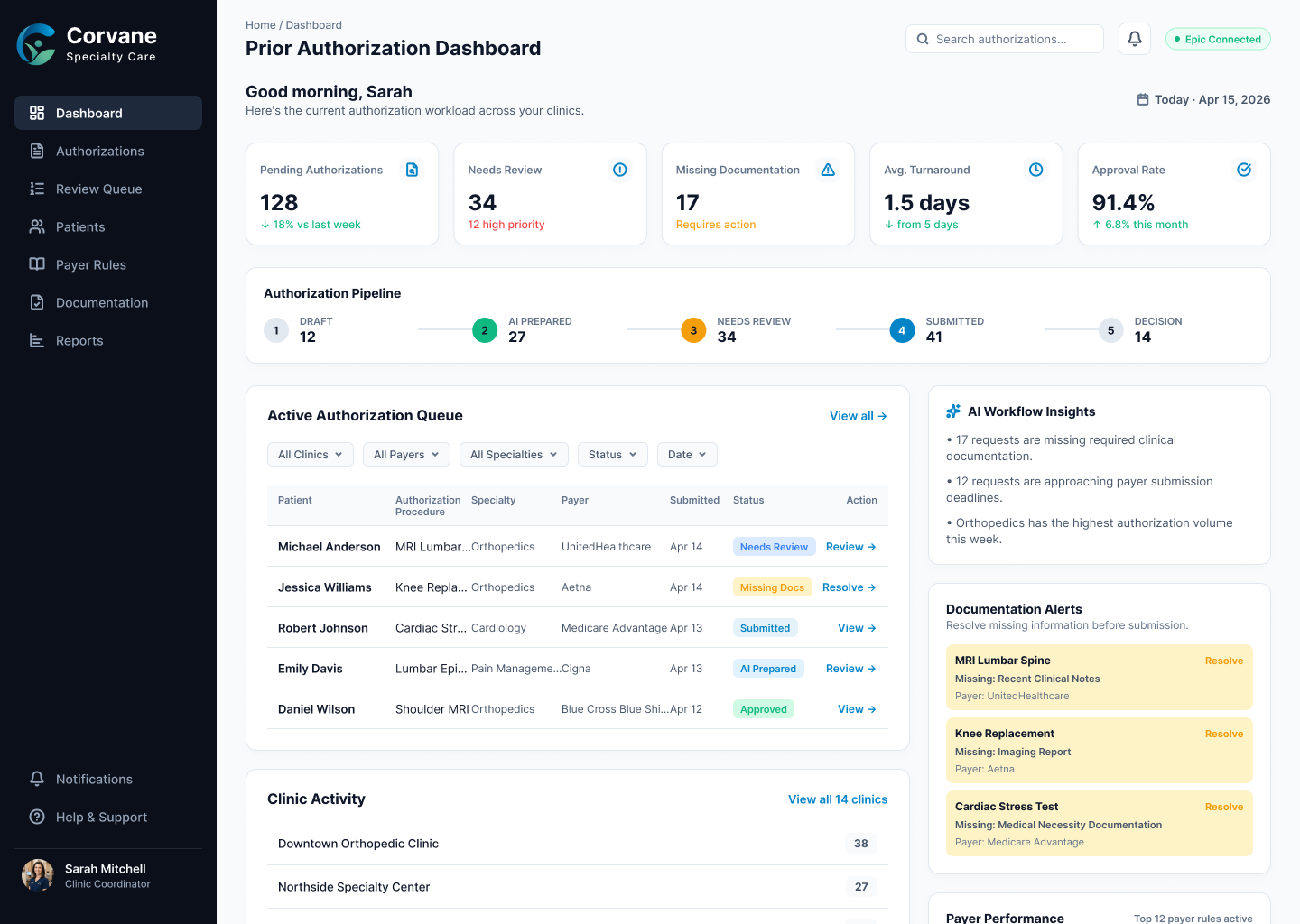1300x924 pixels.
Task: Click View all link in Authorization Queue
Action: coord(859,416)
